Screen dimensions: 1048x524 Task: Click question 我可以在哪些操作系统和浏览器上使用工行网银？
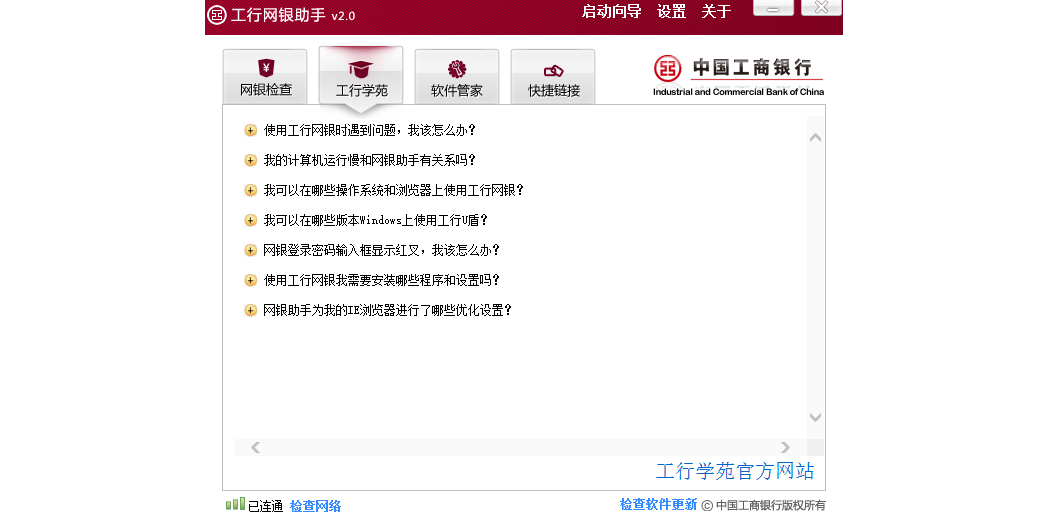click(394, 190)
